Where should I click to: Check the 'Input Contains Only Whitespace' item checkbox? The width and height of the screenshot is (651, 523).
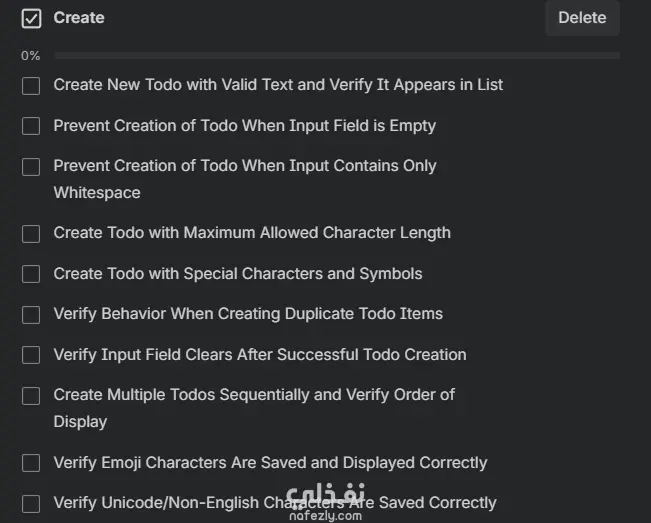[31, 167]
